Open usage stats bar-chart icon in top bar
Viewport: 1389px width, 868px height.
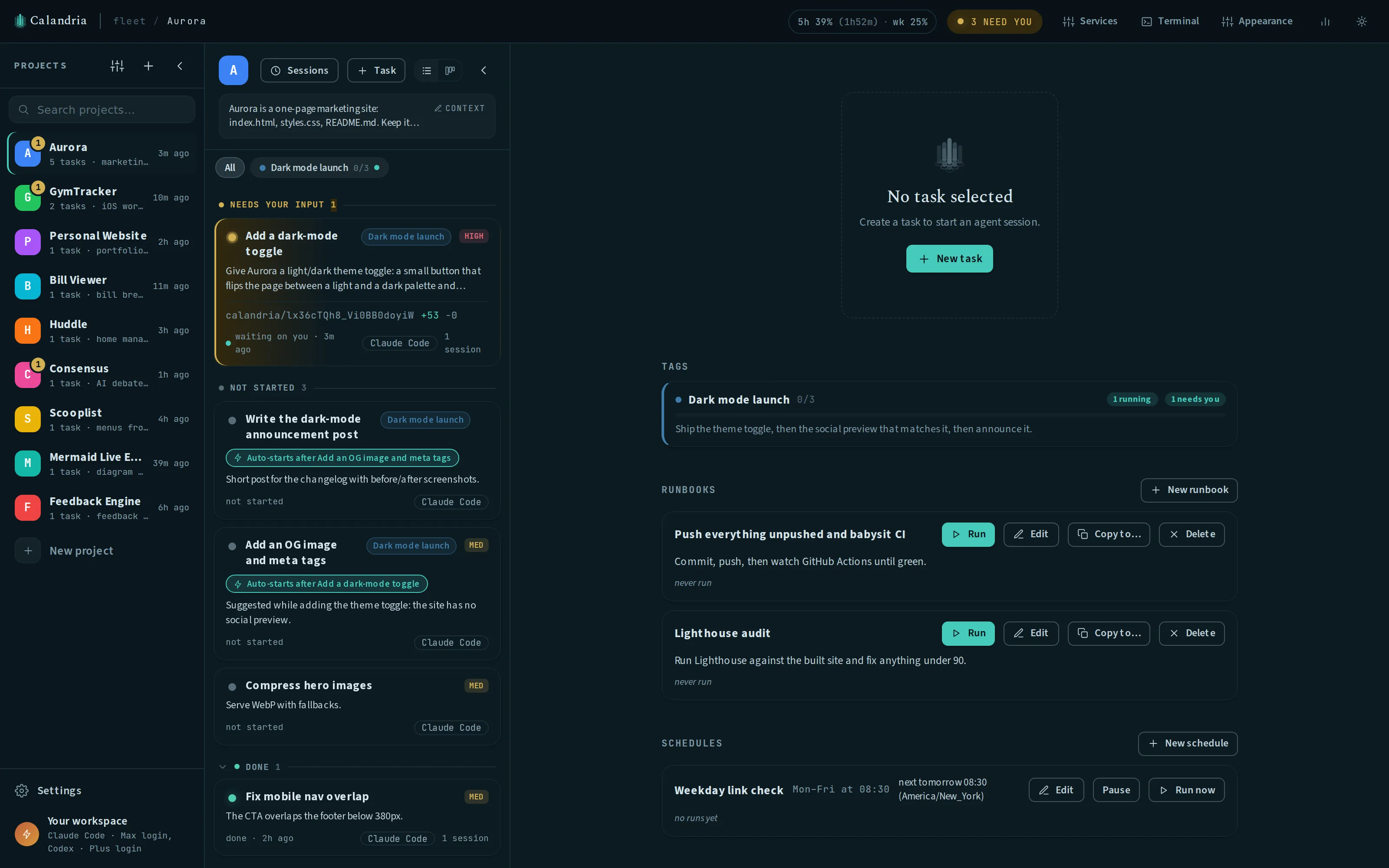tap(1325, 21)
